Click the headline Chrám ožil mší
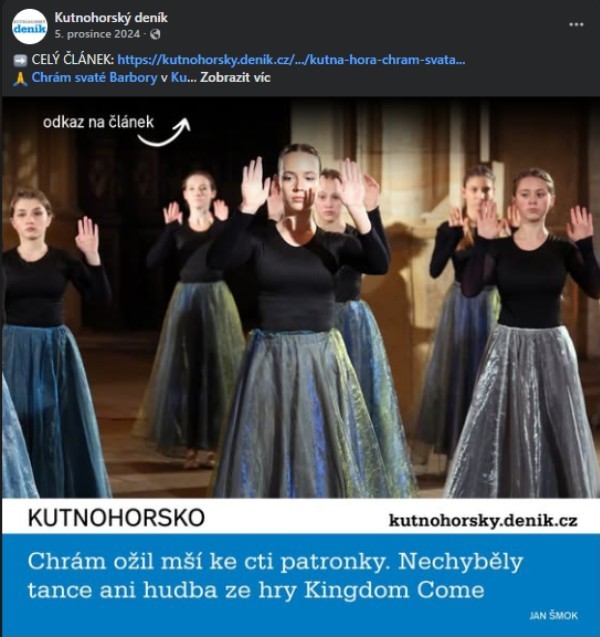Viewport: 600px width, 637px height. (x=275, y=576)
